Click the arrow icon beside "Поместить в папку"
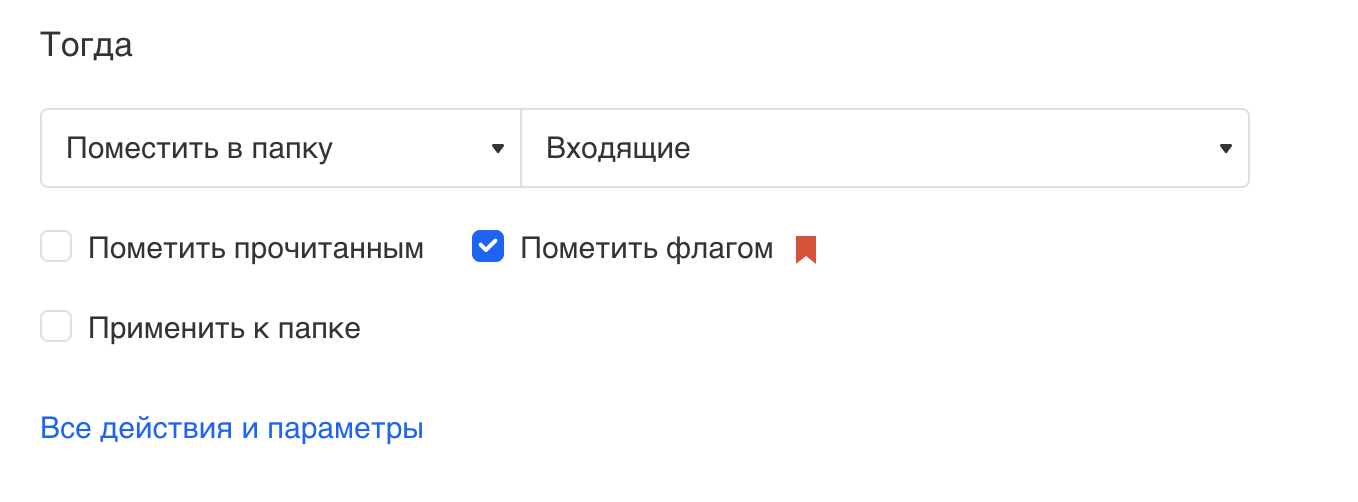Screen dimensions: 1358x502 pos(498,149)
